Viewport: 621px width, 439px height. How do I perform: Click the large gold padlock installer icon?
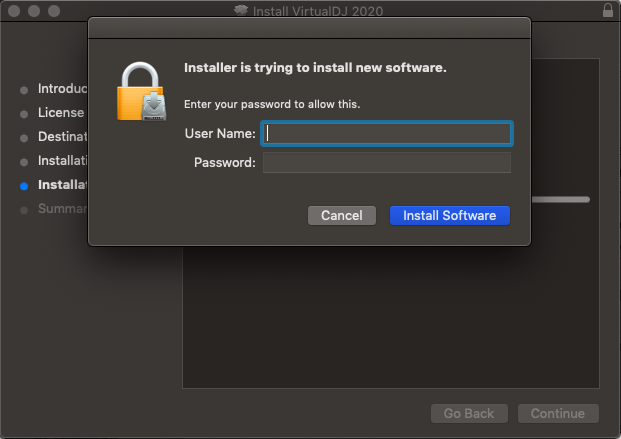pyautogui.click(x=142, y=93)
